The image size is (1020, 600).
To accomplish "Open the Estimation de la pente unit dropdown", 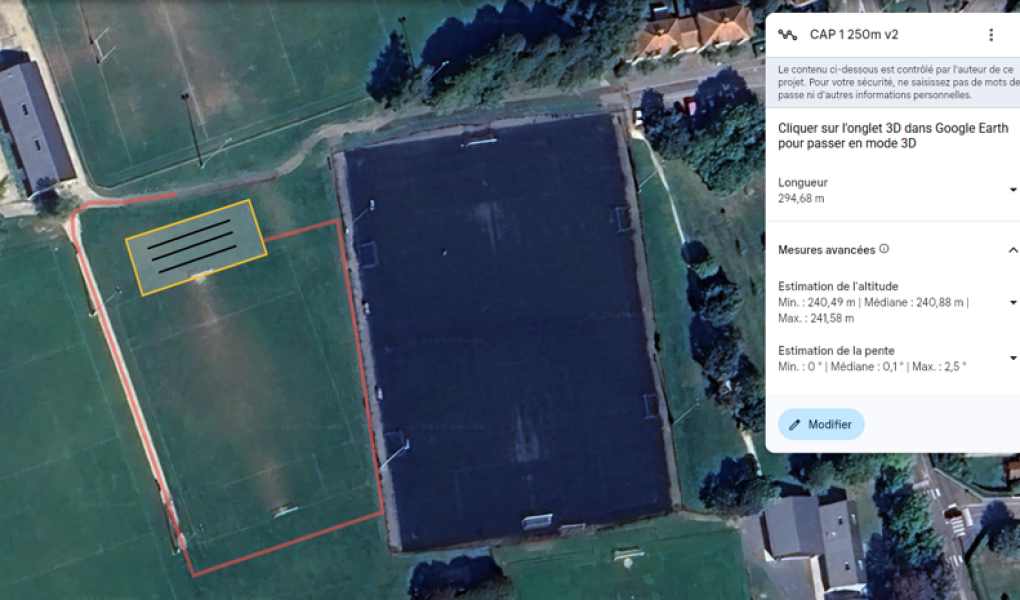I will pyautogui.click(x=1013, y=358).
